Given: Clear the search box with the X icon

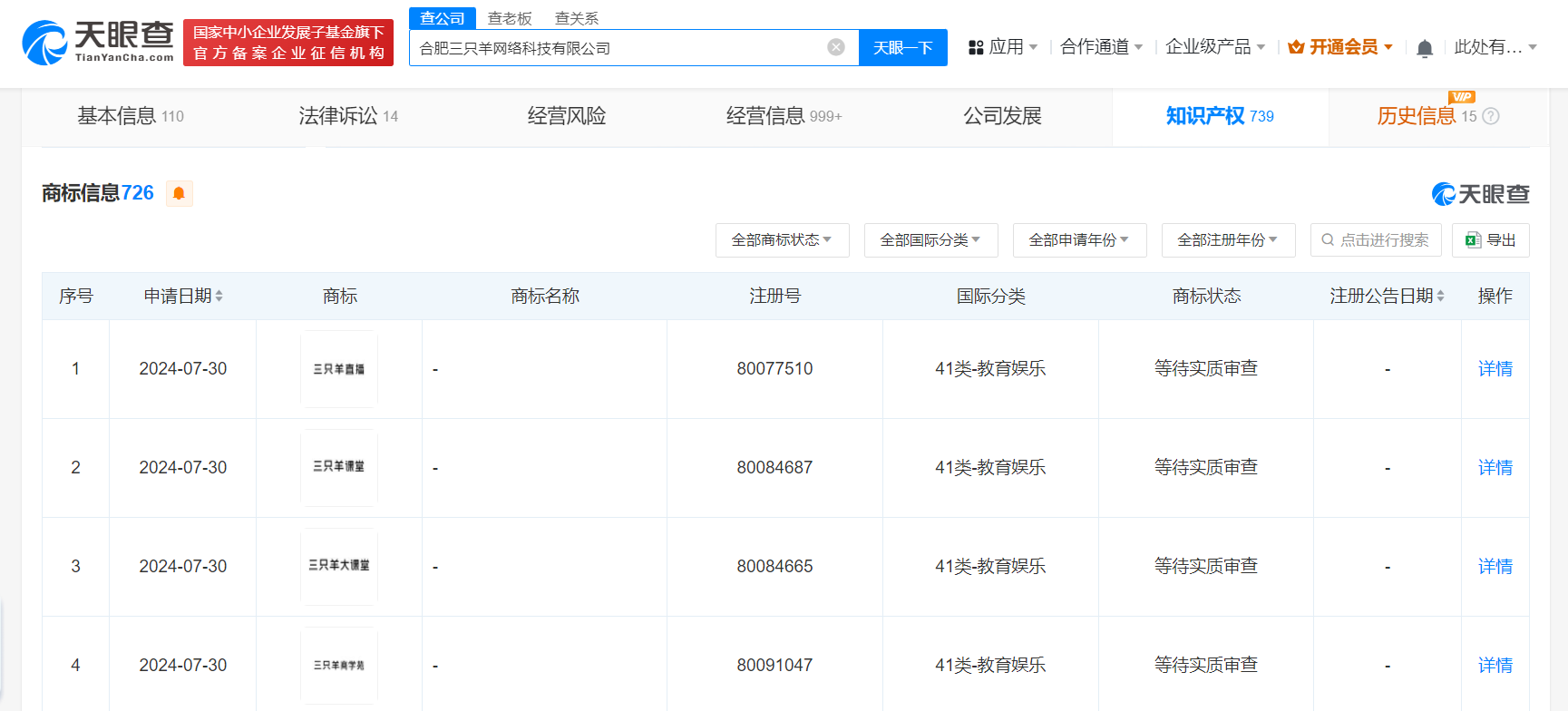Looking at the screenshot, I should click(836, 47).
